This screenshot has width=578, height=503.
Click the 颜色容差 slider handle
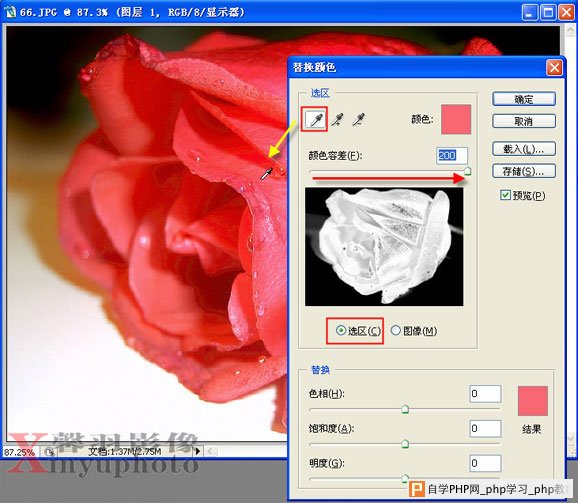coord(467,171)
